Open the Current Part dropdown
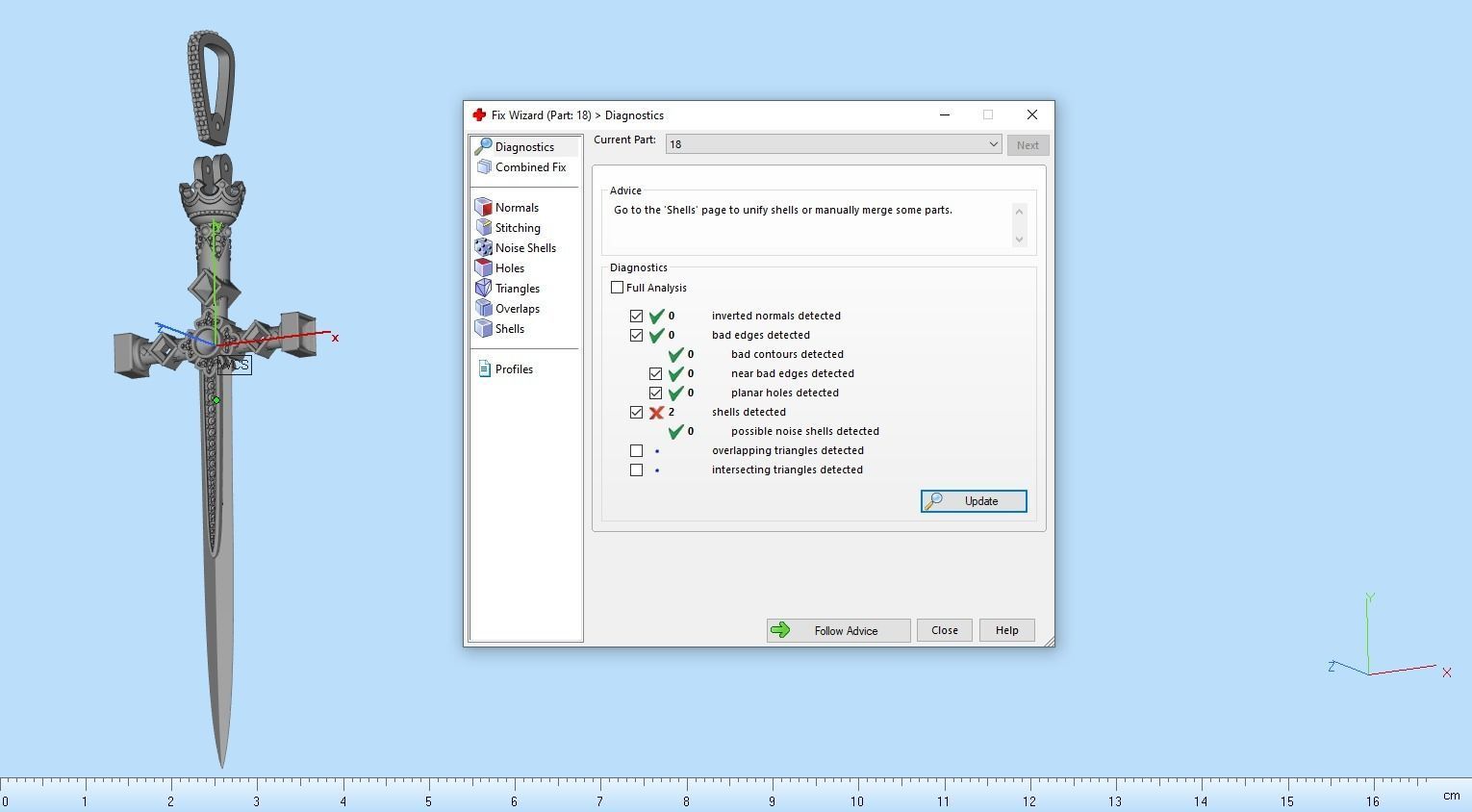Viewport: 1472px width, 812px height. [833, 144]
